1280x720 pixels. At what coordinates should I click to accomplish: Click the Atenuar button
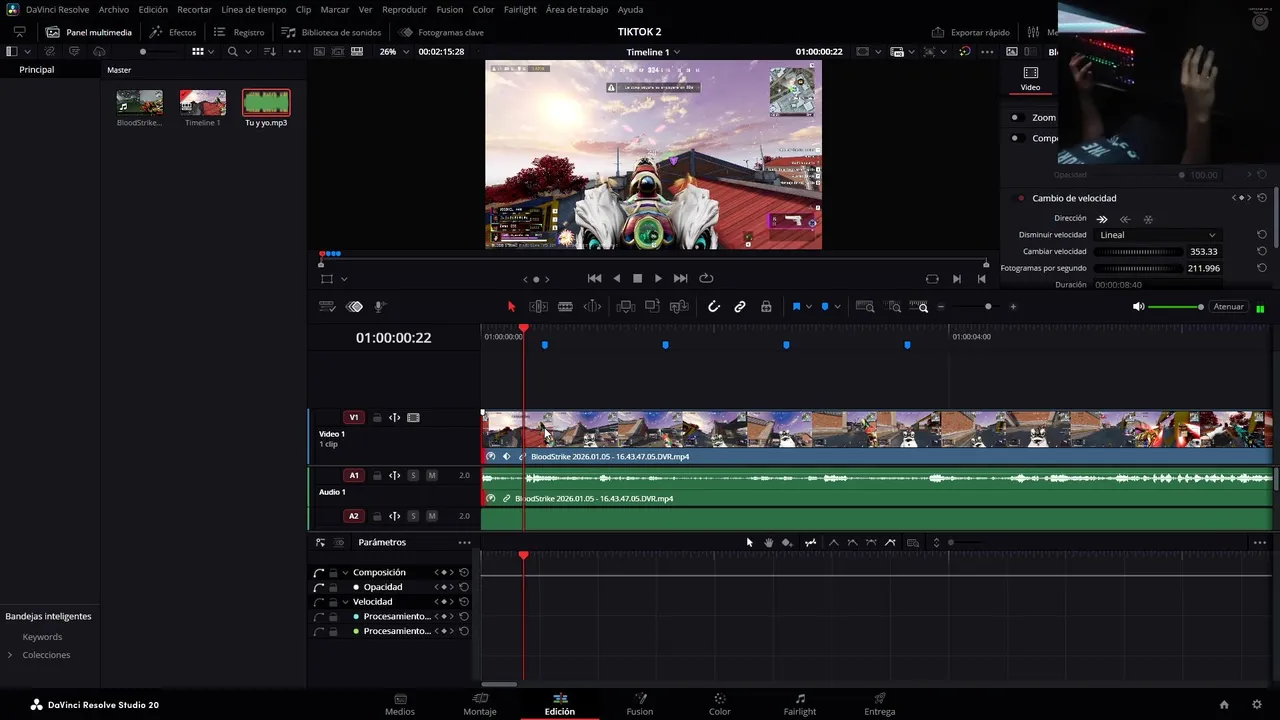click(1228, 307)
